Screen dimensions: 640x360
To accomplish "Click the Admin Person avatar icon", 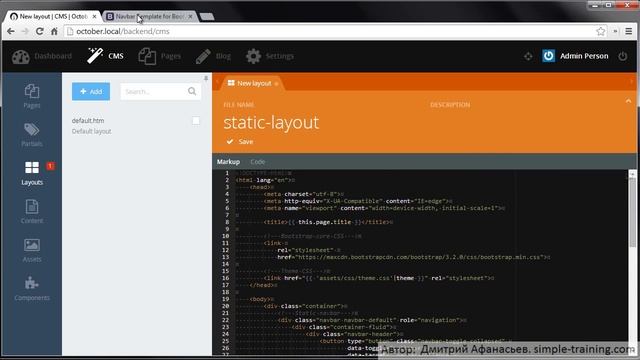I will click(549, 56).
